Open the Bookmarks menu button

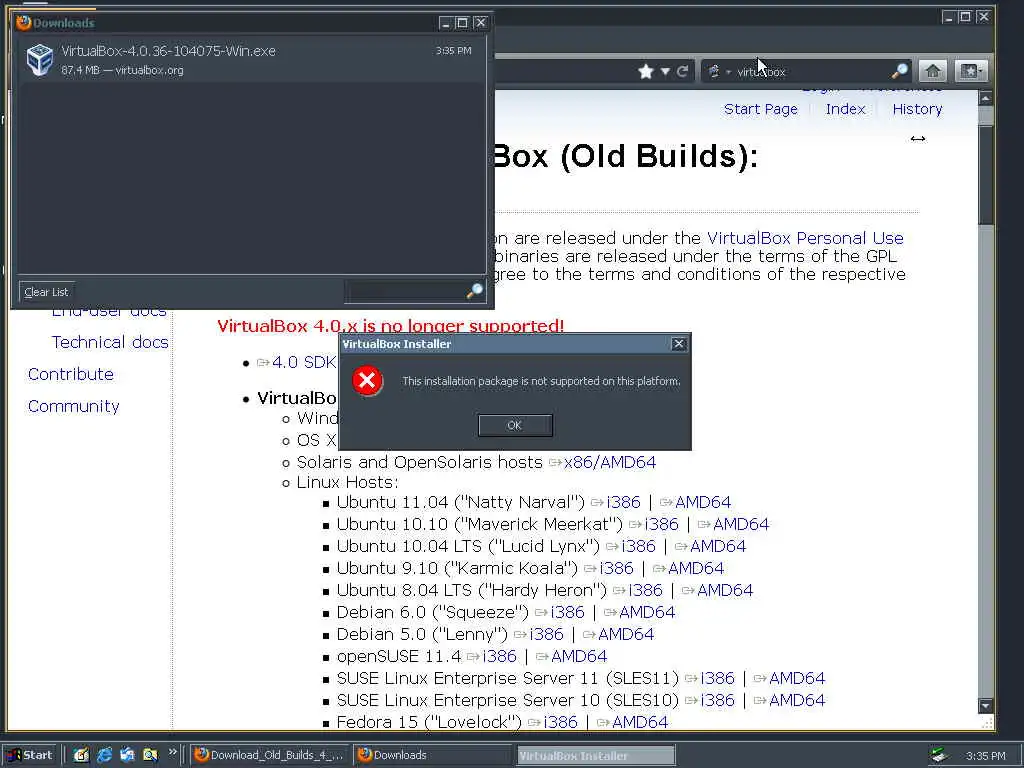click(x=970, y=71)
